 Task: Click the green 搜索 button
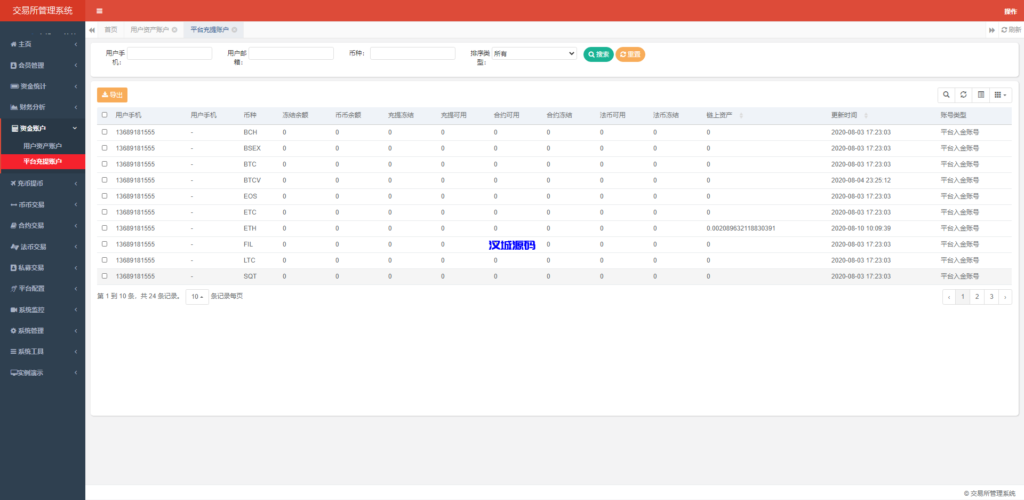(598, 54)
